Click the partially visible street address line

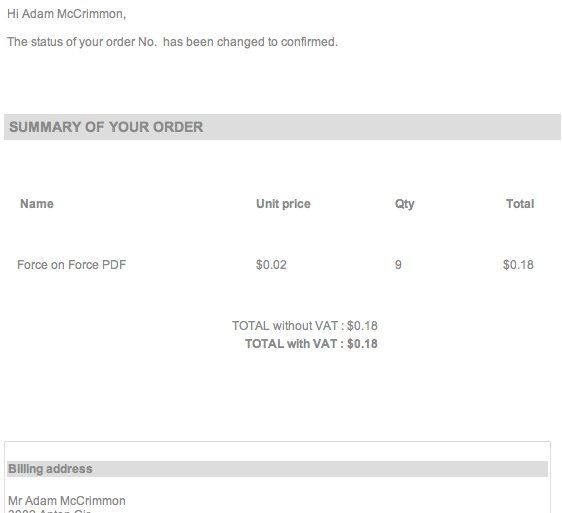tap(49, 511)
